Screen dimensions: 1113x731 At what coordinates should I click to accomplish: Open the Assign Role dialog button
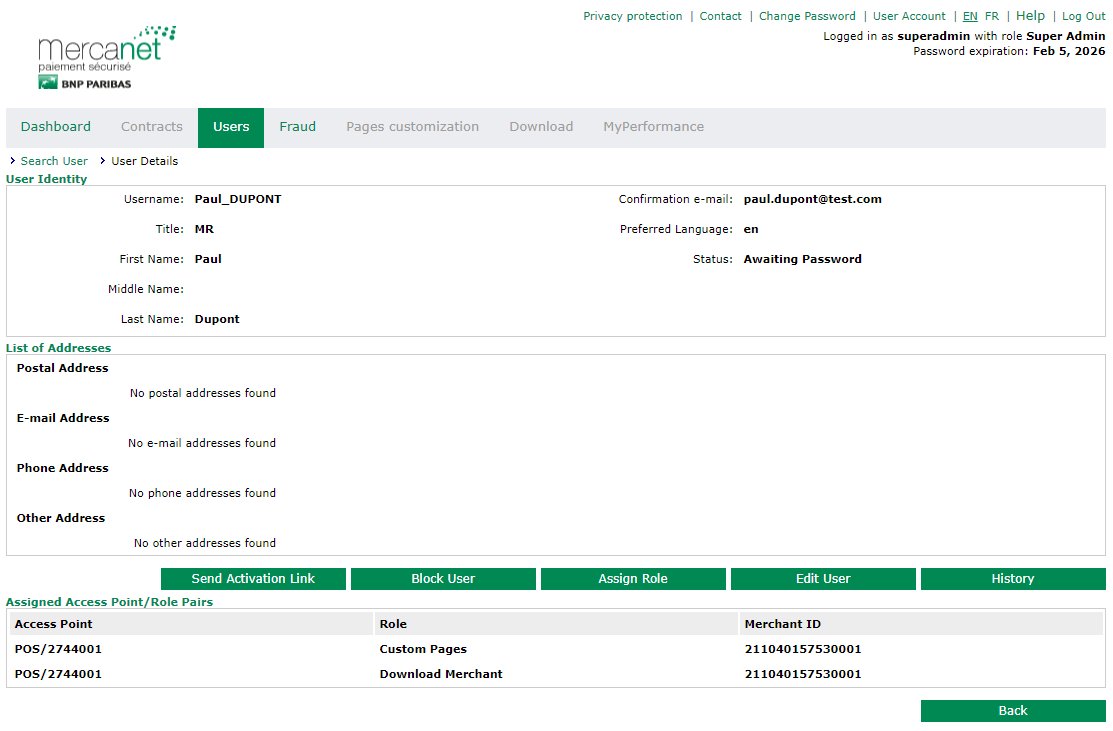pyautogui.click(x=633, y=579)
